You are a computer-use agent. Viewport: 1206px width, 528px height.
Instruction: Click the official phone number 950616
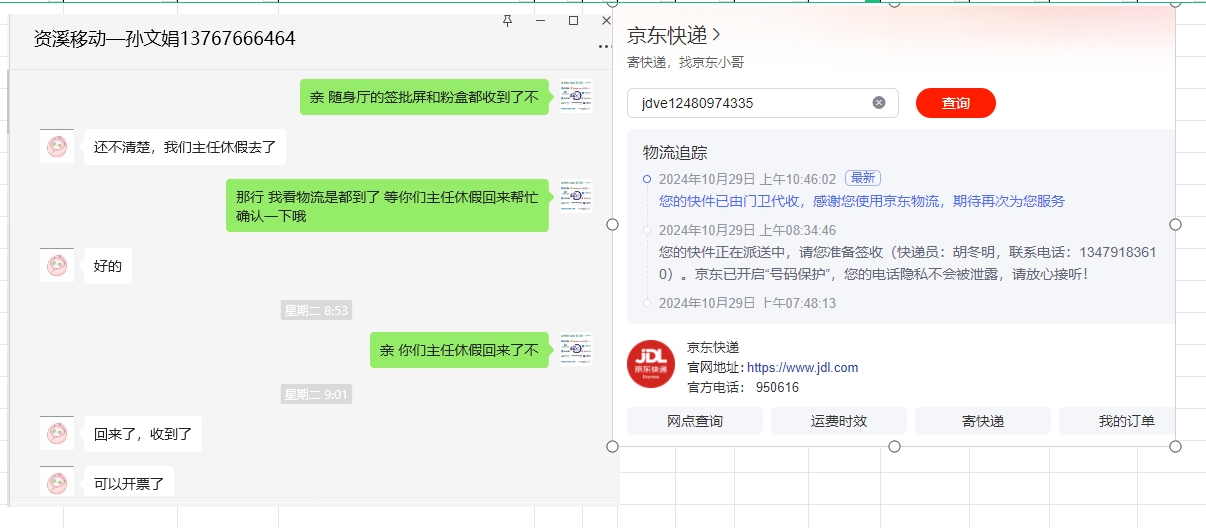click(777, 388)
